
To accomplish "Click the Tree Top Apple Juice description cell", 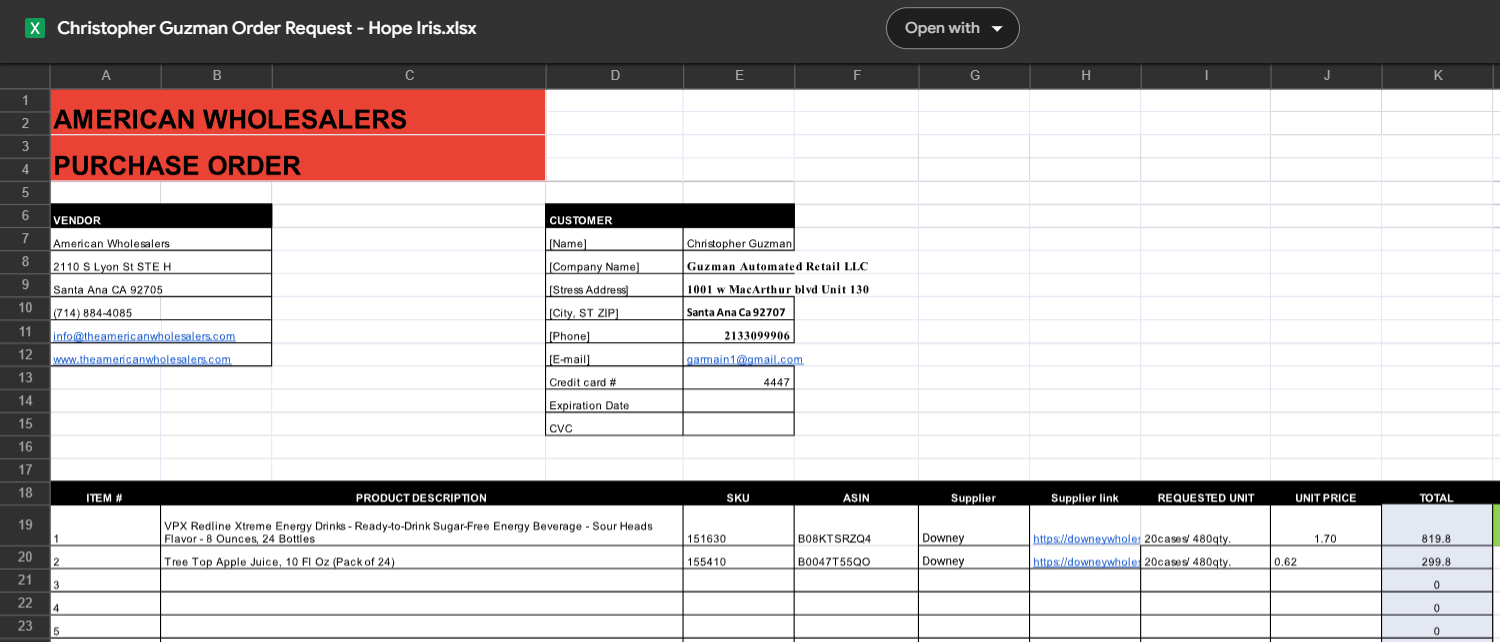I will [x=421, y=558].
